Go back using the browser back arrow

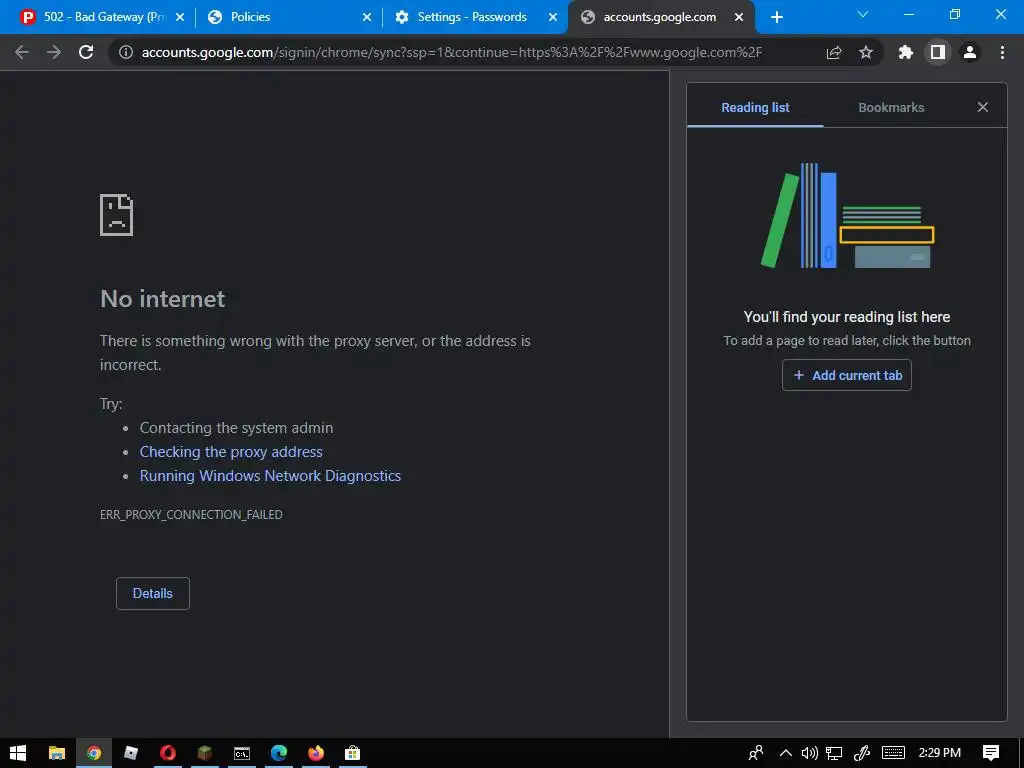pos(22,52)
